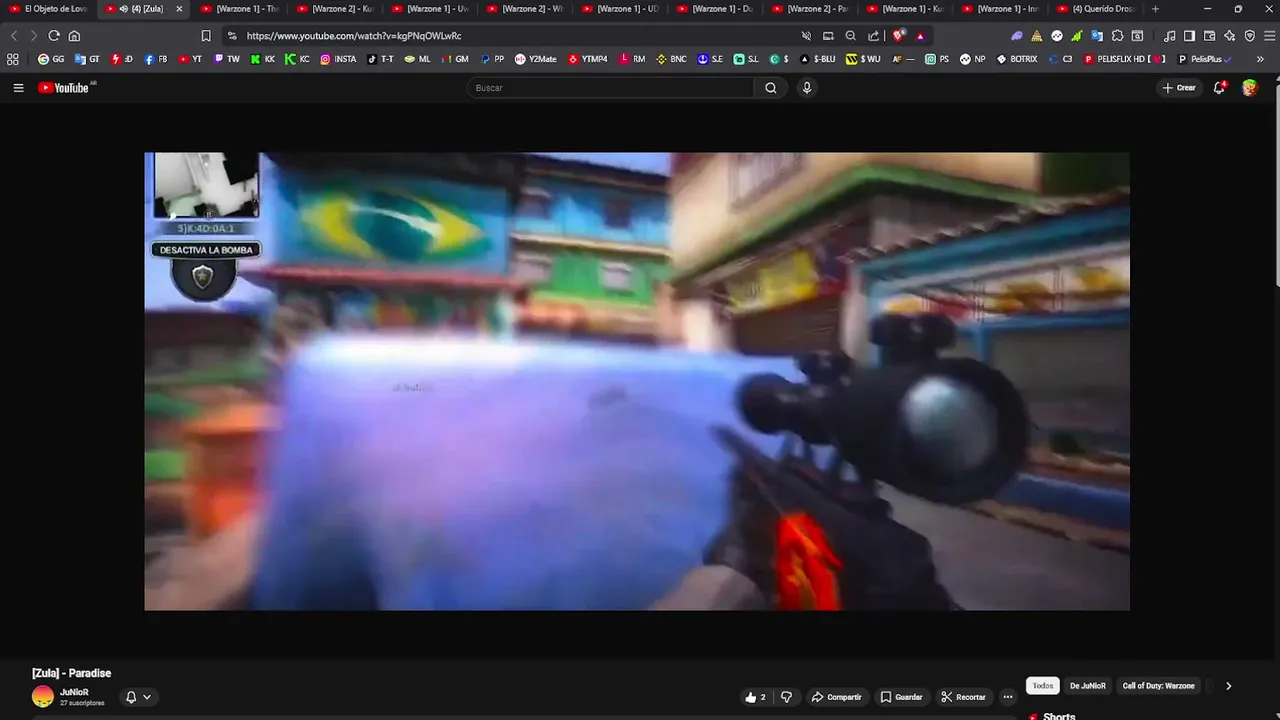Open the bookmarks apps grid icon

[x=13, y=59]
